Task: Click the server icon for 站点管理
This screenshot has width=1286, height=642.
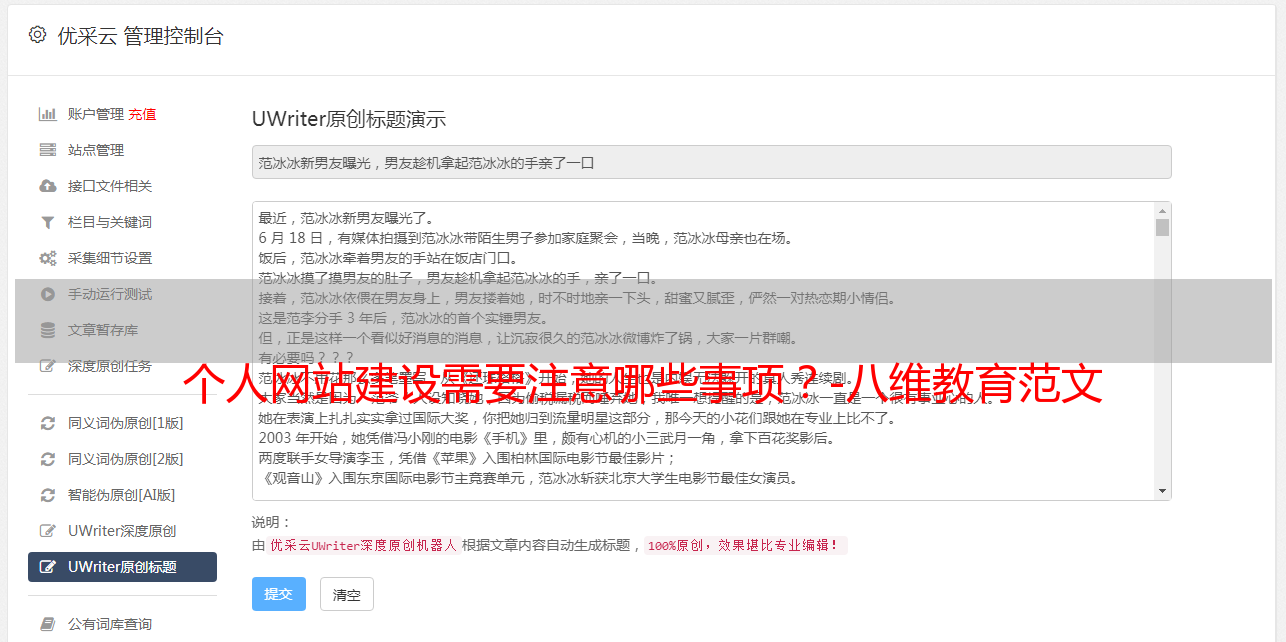Action: 47,150
